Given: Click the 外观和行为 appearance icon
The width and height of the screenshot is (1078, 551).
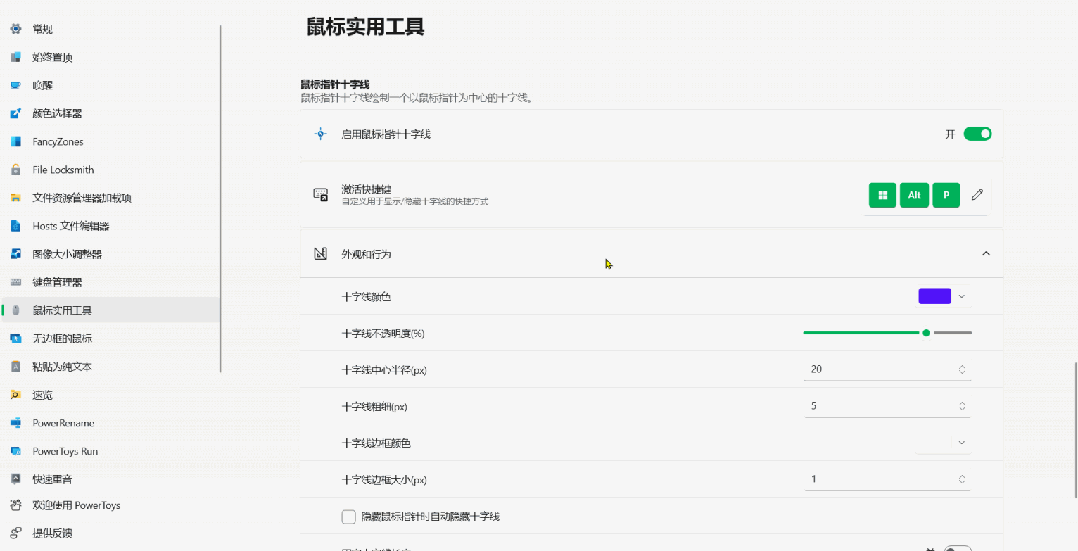Looking at the screenshot, I should (320, 254).
